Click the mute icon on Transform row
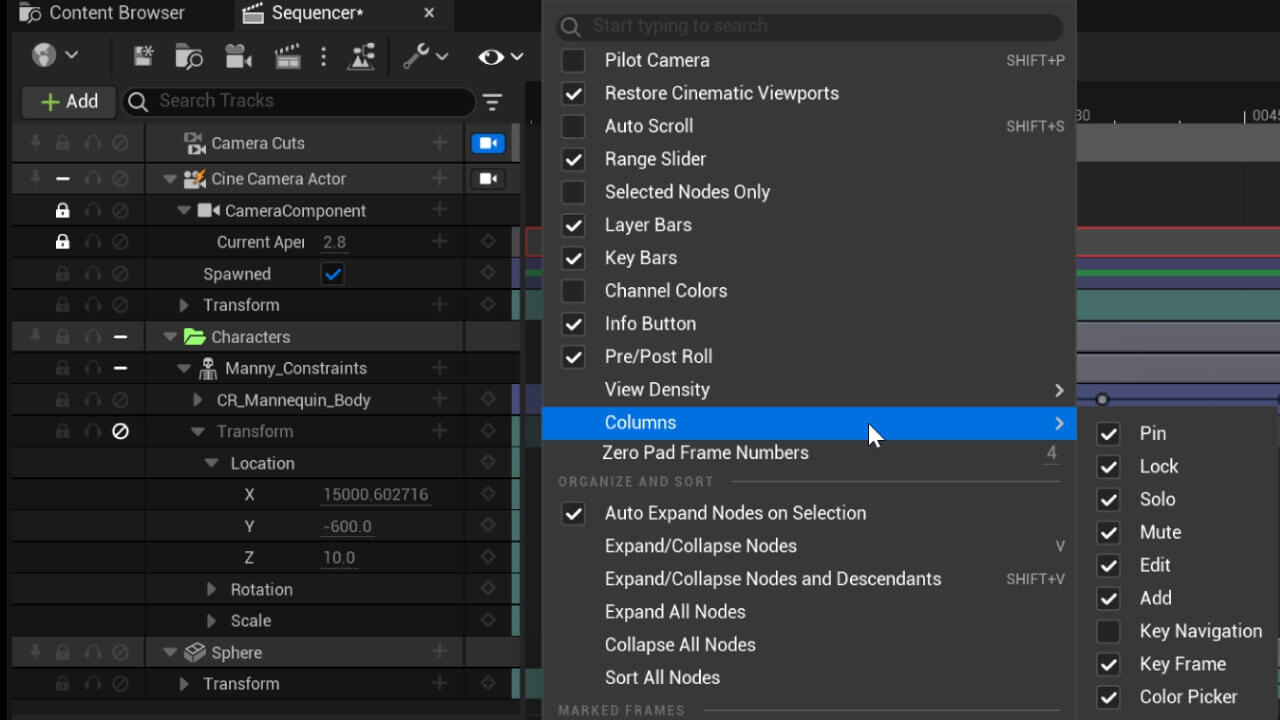The image size is (1280, 720). point(120,432)
